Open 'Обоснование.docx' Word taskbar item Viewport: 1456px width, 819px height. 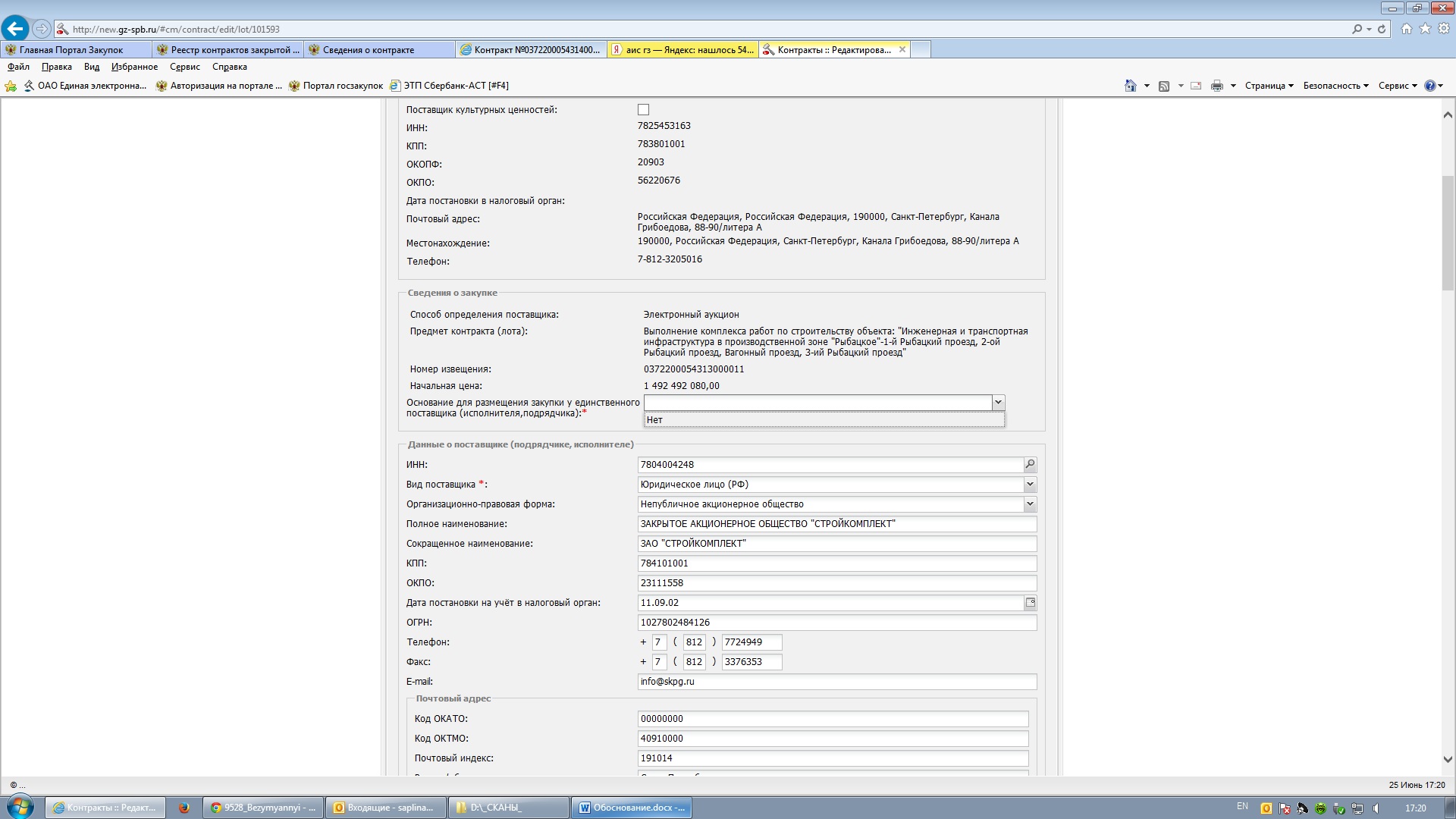[x=632, y=808]
